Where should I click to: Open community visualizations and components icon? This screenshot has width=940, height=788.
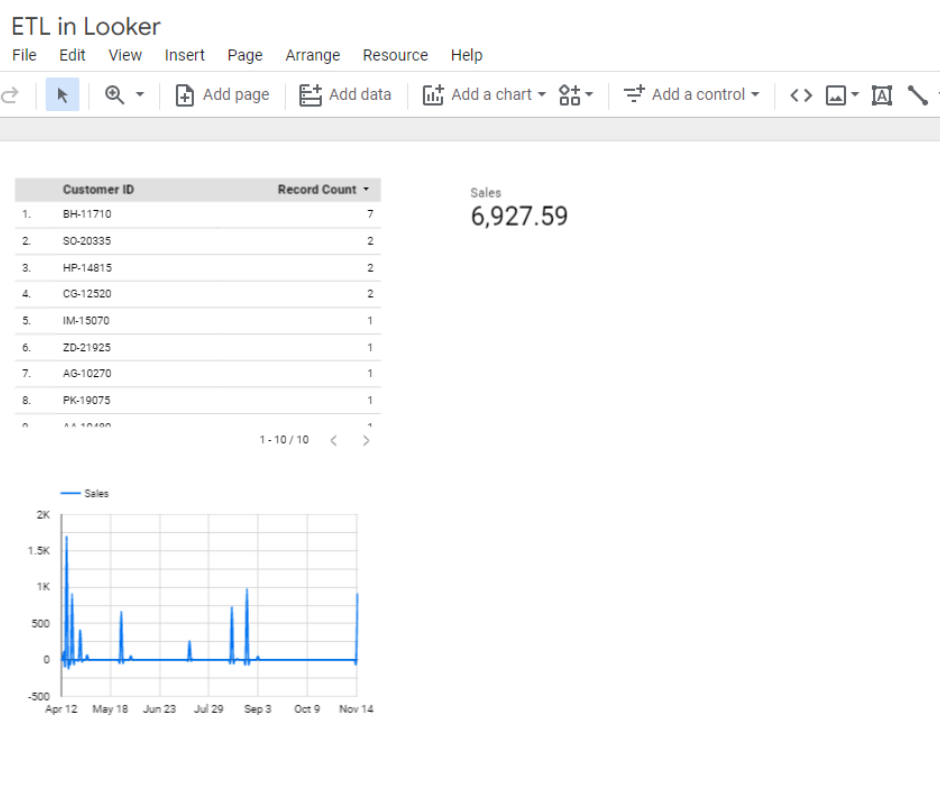[569, 95]
